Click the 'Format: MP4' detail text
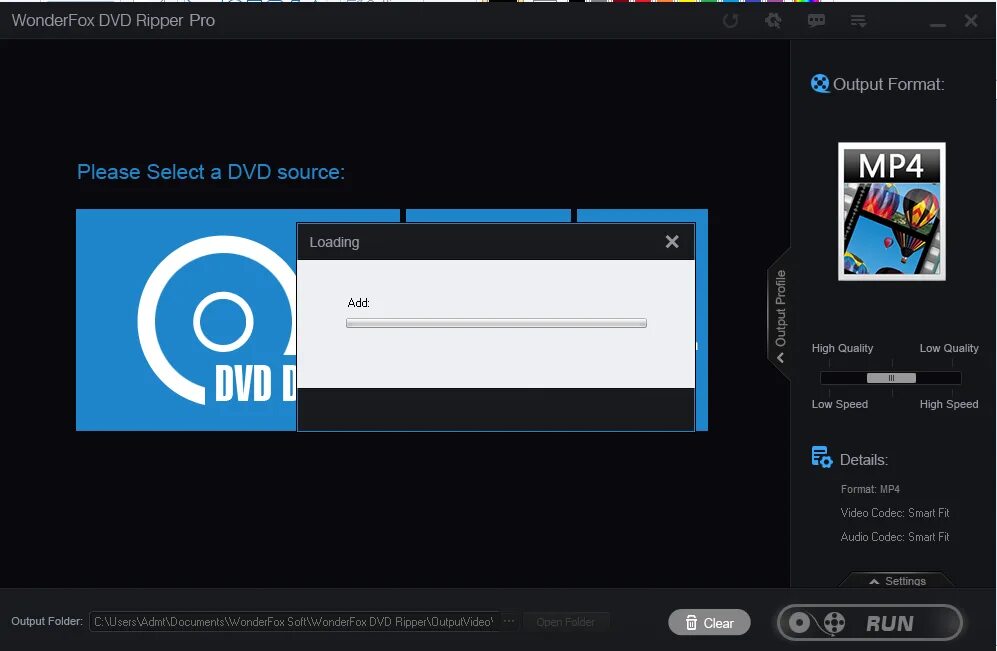This screenshot has width=997, height=651. (x=870, y=489)
